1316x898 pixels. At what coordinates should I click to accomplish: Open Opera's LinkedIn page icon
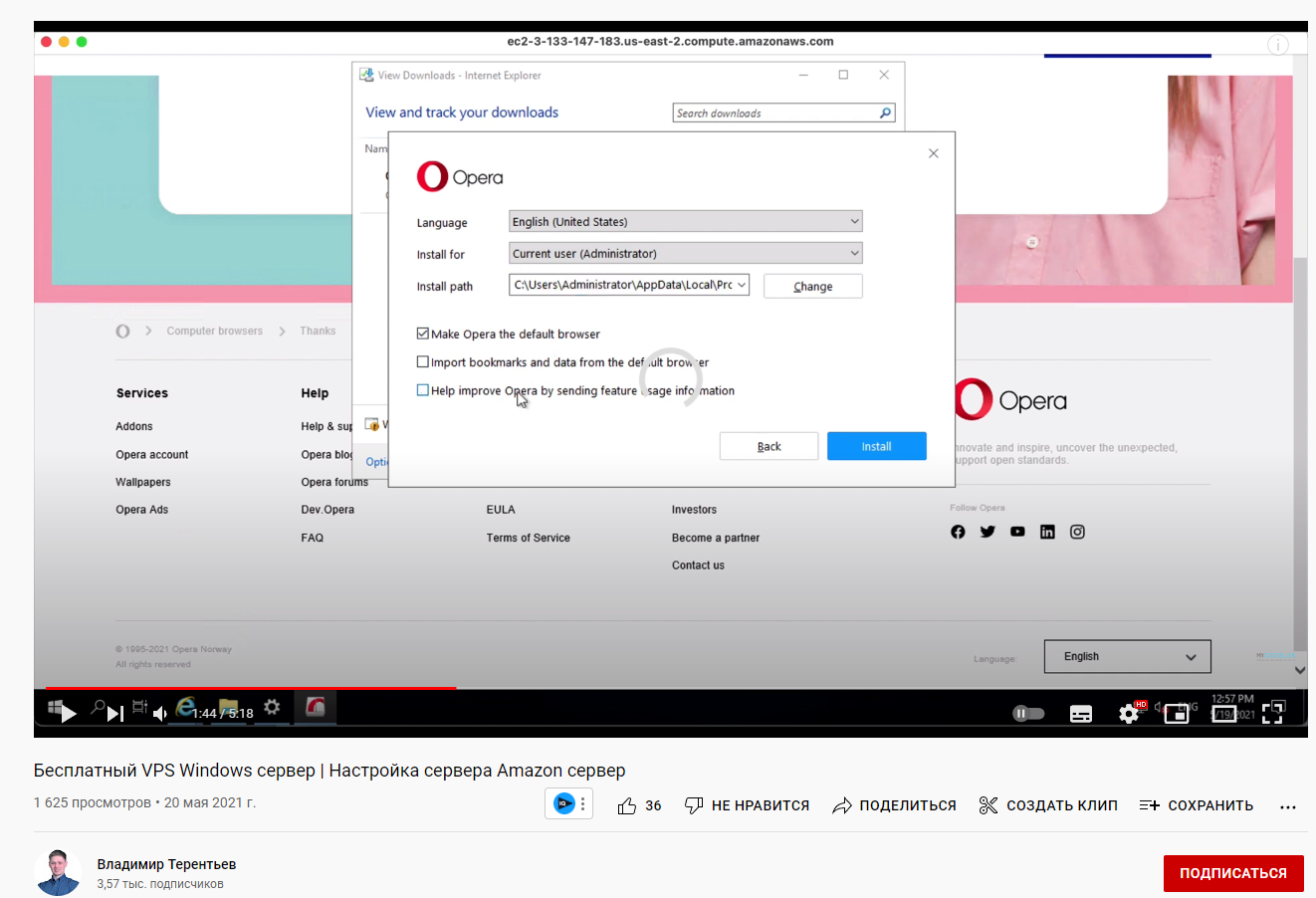pos(1047,532)
